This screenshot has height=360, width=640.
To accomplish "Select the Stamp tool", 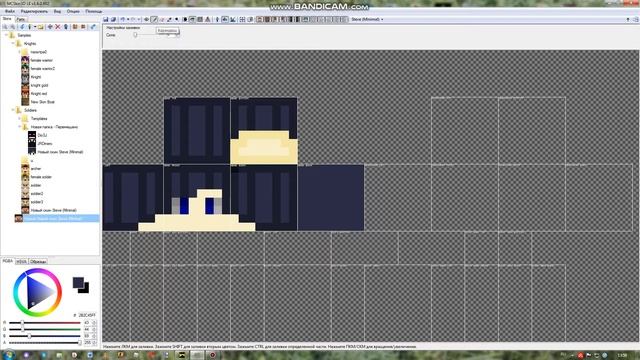I will coord(207,19).
